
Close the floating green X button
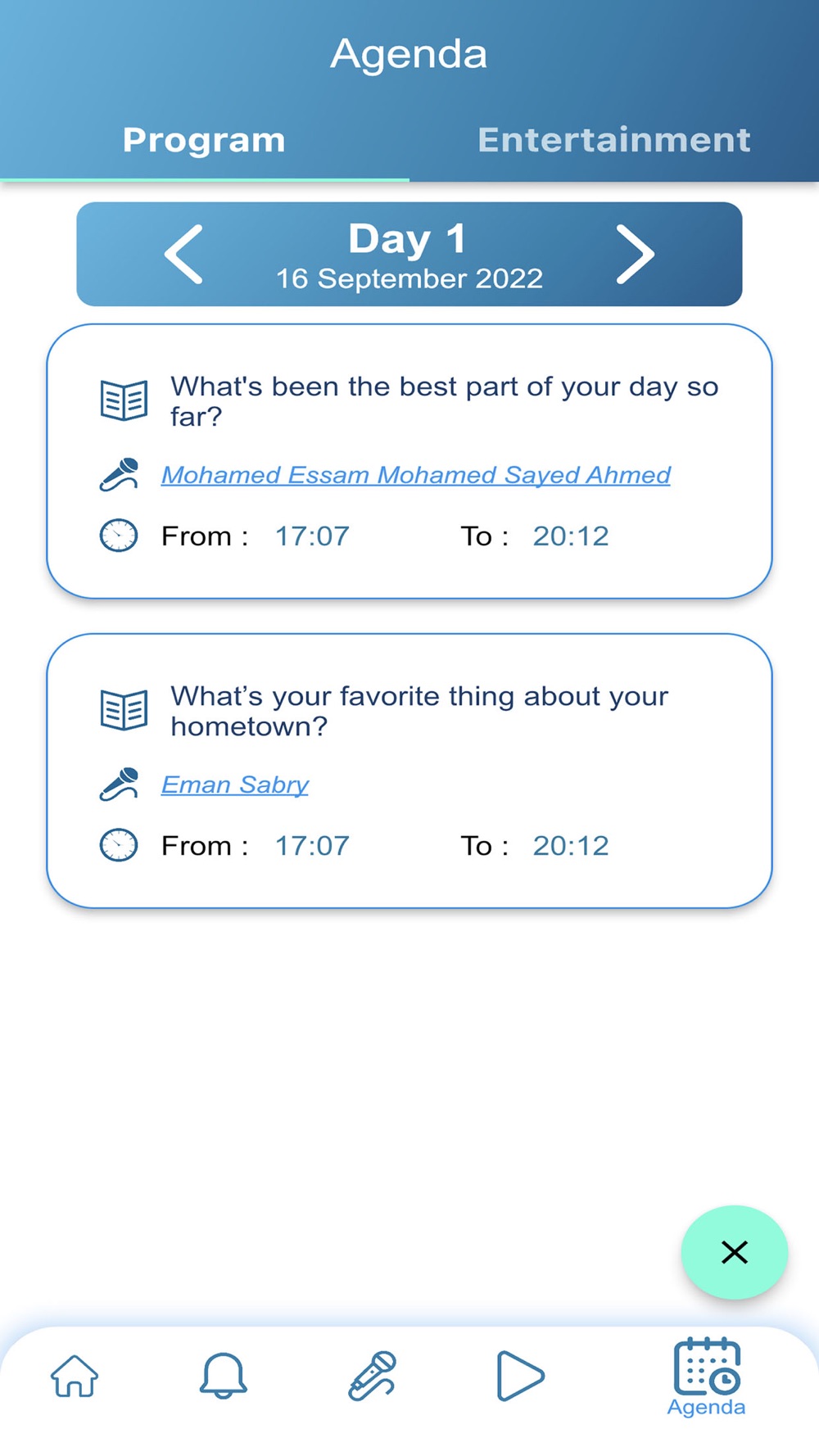click(735, 1252)
